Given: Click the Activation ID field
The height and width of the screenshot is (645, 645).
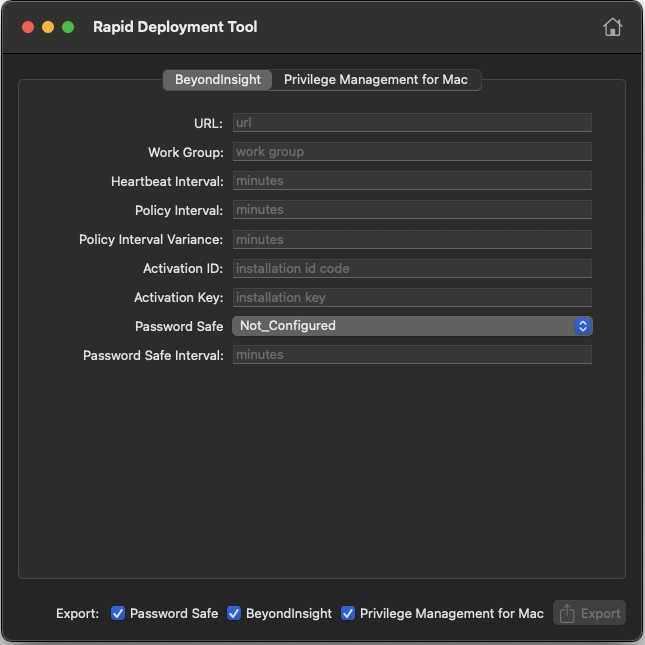Looking at the screenshot, I should point(412,269).
